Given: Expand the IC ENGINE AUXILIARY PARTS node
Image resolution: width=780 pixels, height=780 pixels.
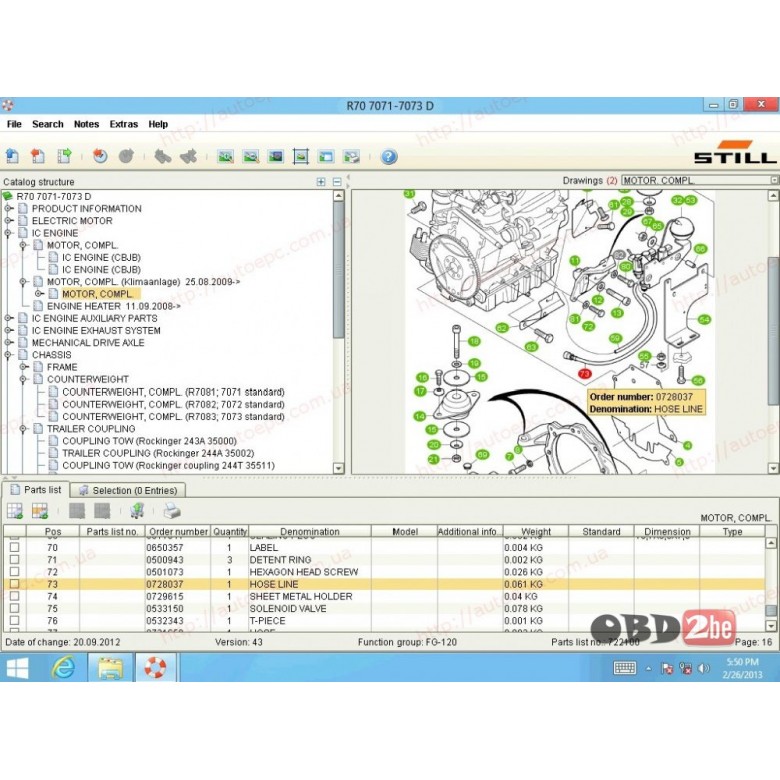Looking at the screenshot, I should coord(8,318).
